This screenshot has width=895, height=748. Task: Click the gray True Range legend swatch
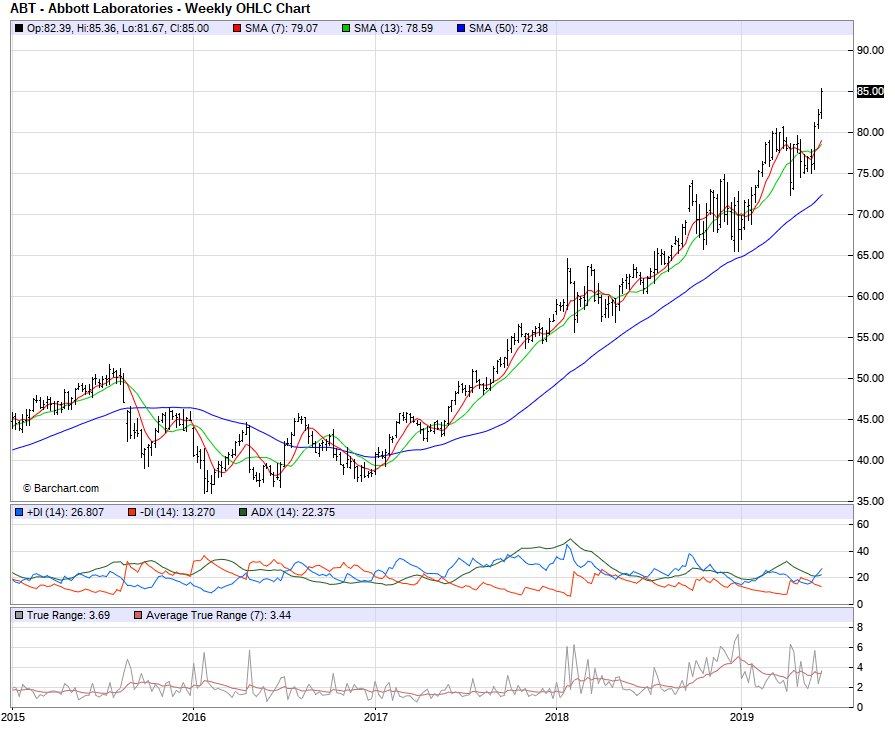coord(19,616)
